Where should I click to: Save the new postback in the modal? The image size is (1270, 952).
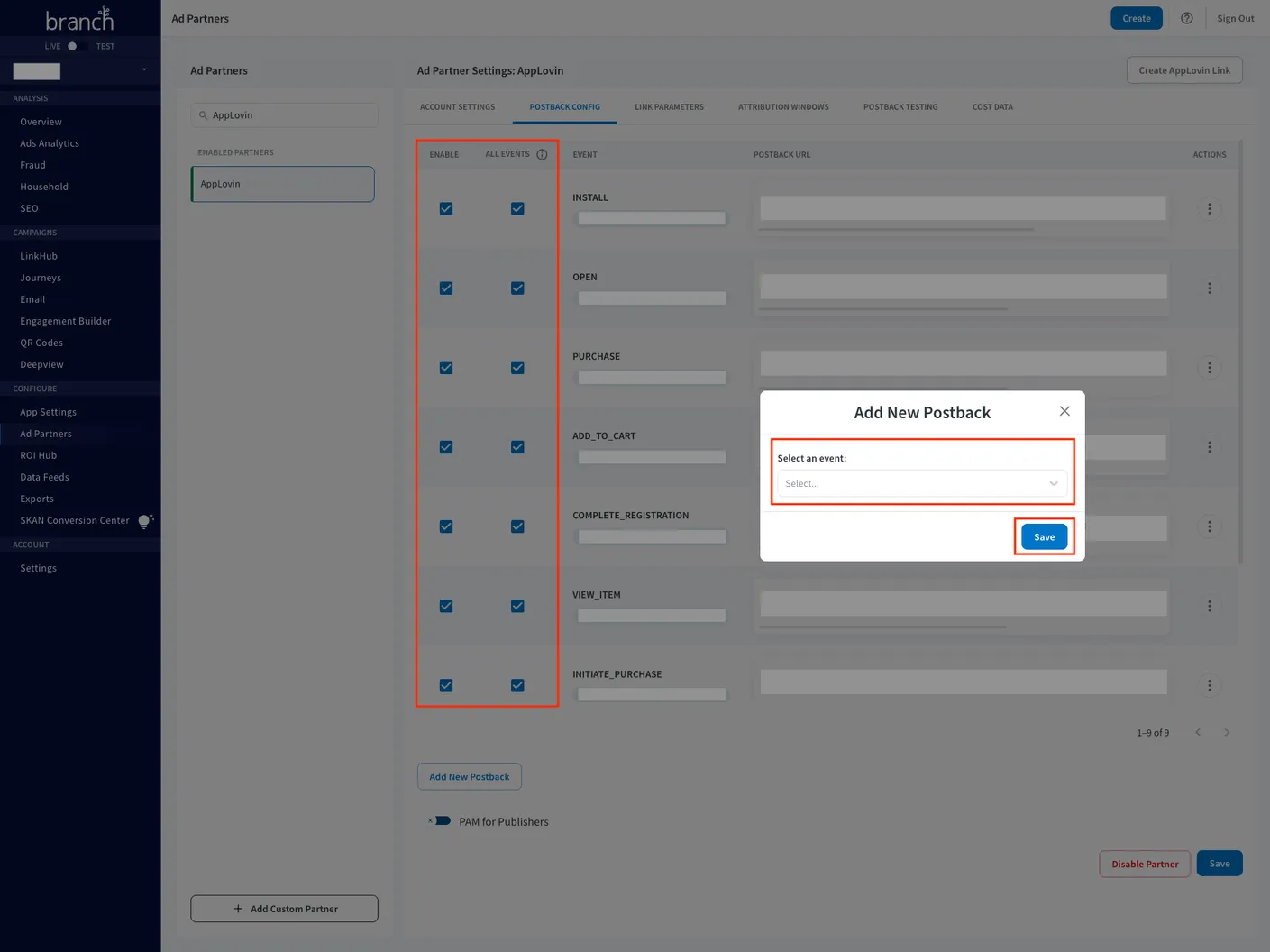click(x=1043, y=536)
